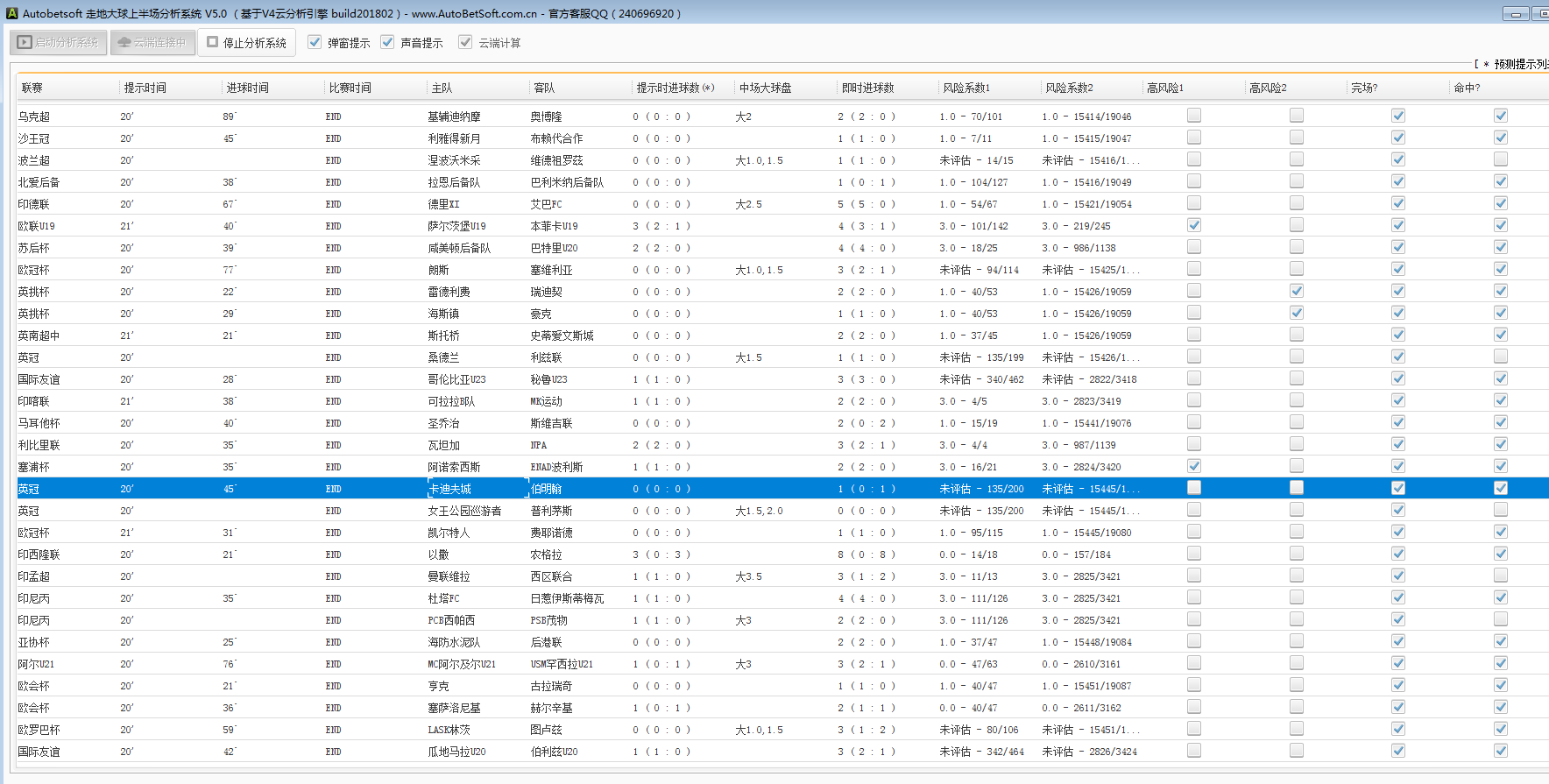Click the 提示时间 column header
The image size is (1549, 784).
145,88
